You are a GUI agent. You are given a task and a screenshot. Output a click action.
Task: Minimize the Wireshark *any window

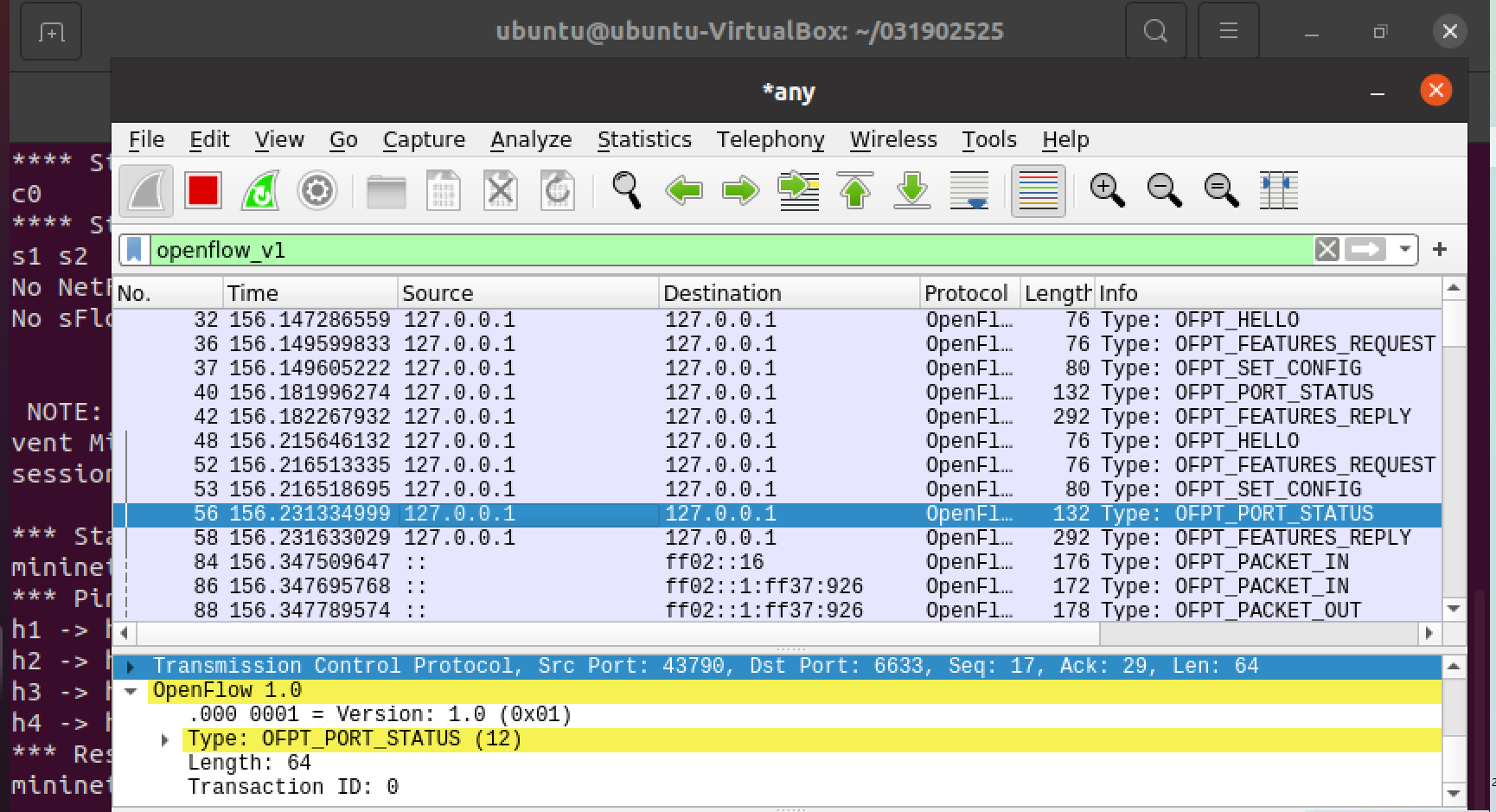[1378, 92]
